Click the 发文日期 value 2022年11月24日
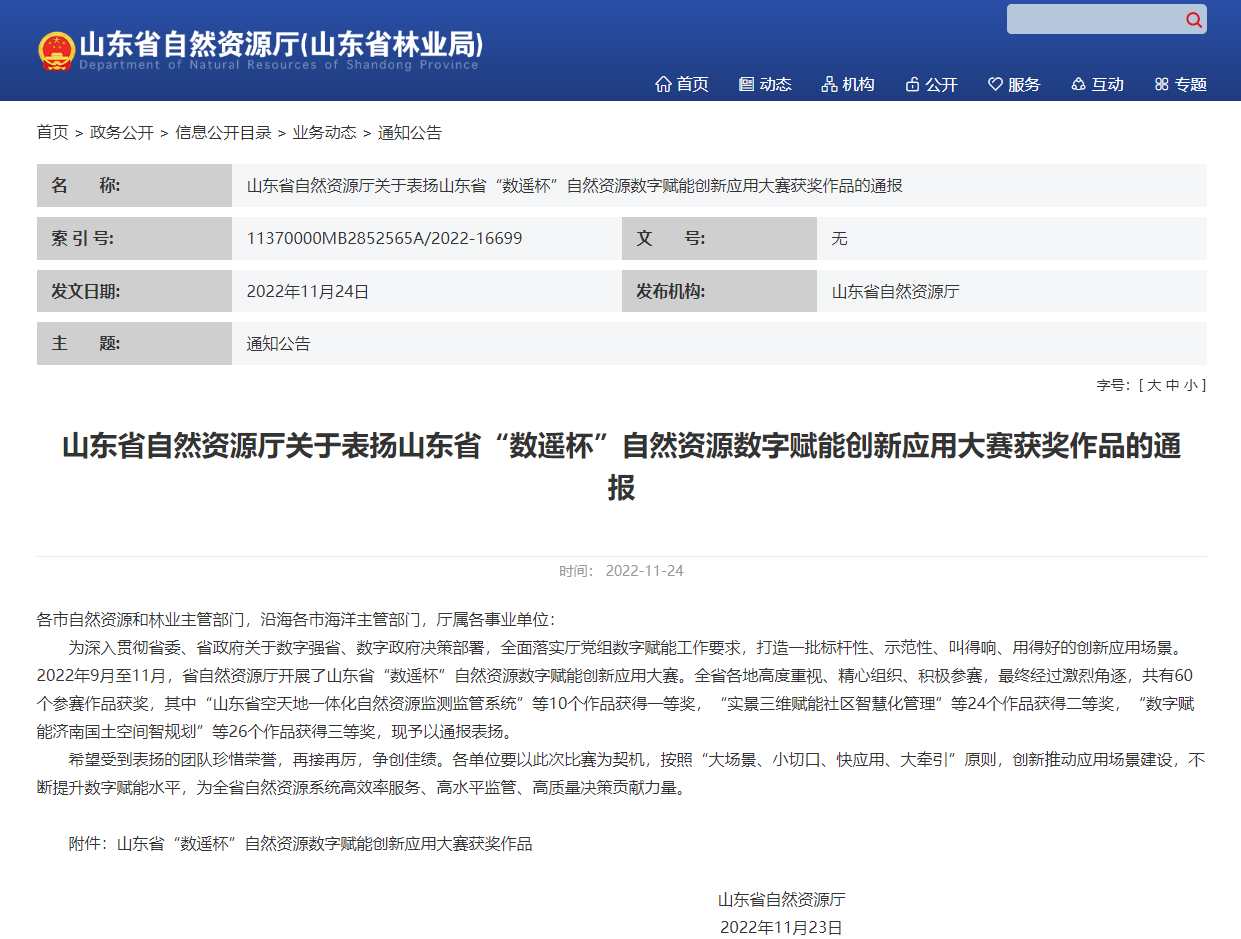 point(308,291)
